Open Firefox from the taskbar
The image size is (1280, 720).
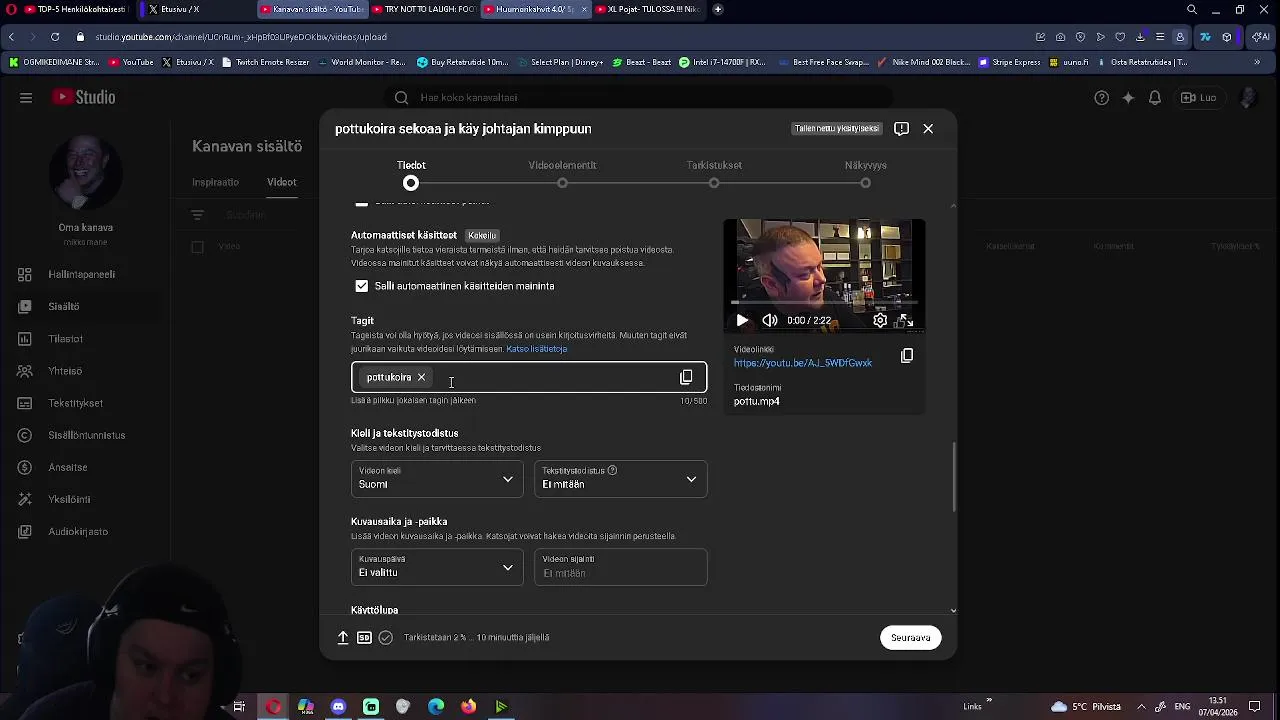468,707
